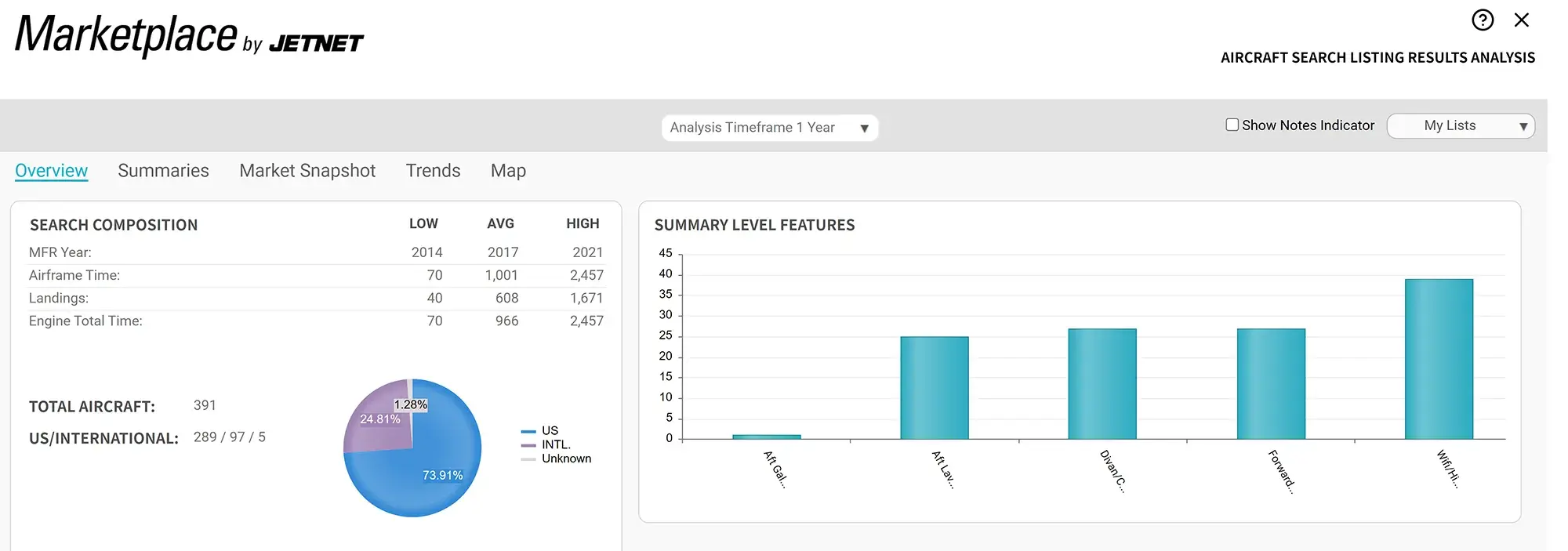The height and width of the screenshot is (551, 1568).
Task: Select the Forward... chart bar
Action: click(1270, 384)
